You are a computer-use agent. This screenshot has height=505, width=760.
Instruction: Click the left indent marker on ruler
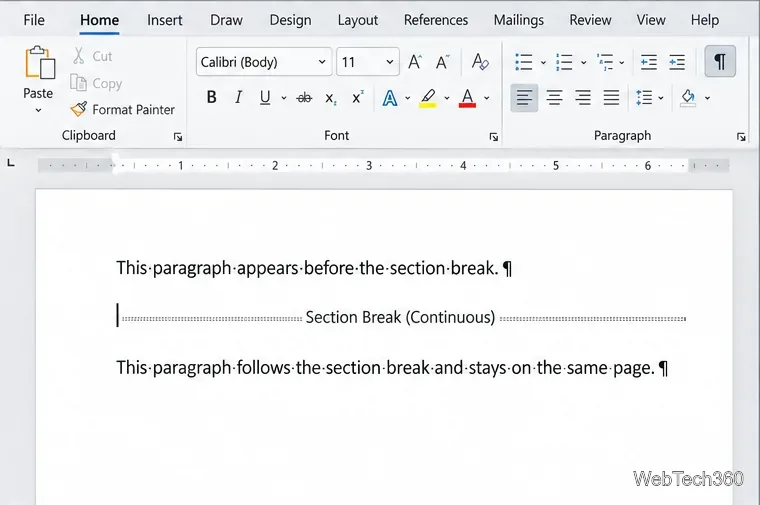click(114, 163)
